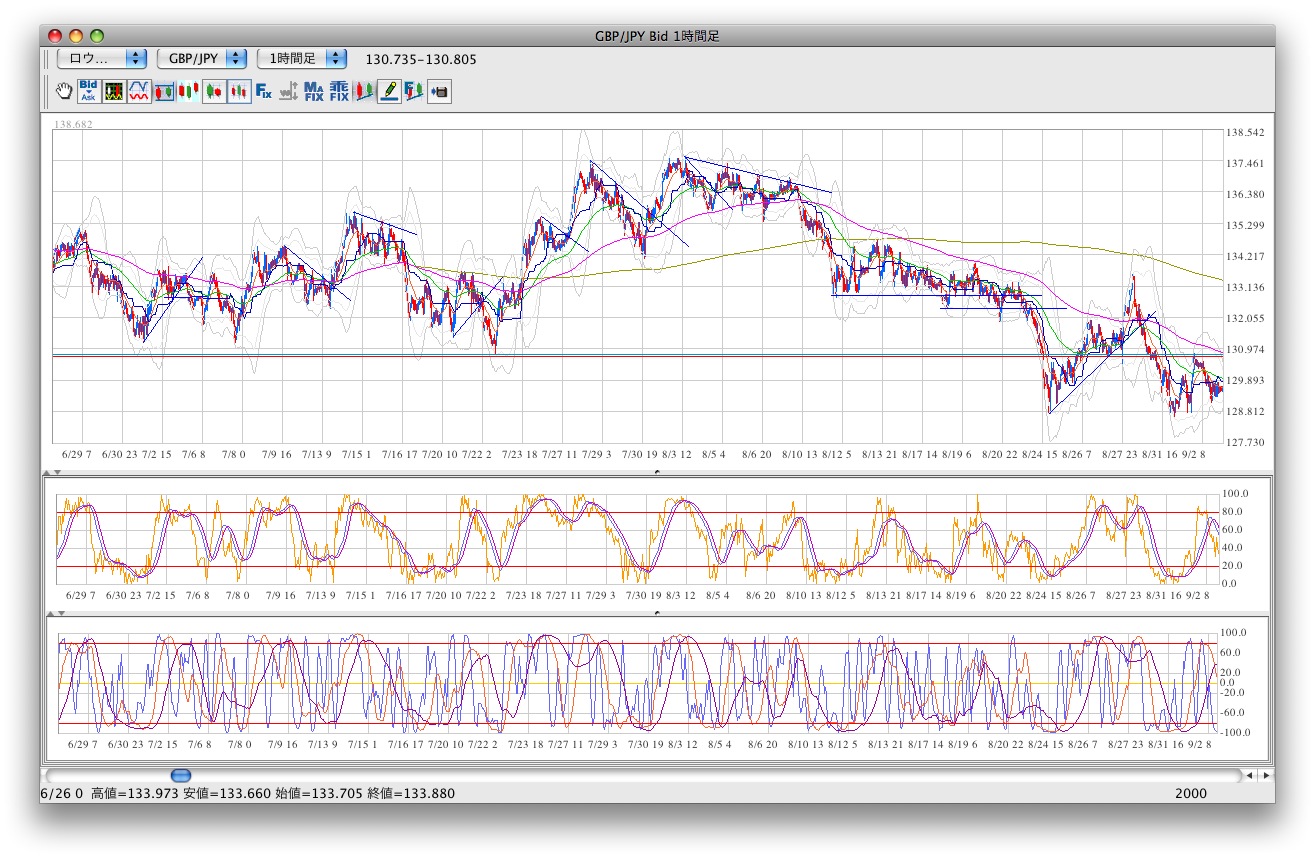Click the window title GBP/JPY Bid
1315x858 pixels.
[x=657, y=36]
